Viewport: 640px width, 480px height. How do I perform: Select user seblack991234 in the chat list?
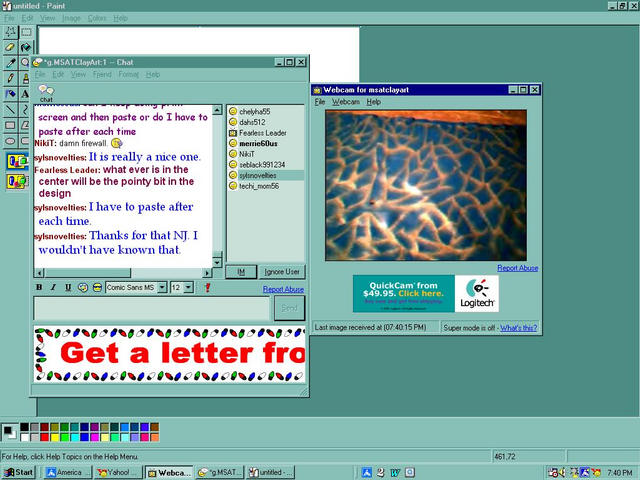coord(262,164)
